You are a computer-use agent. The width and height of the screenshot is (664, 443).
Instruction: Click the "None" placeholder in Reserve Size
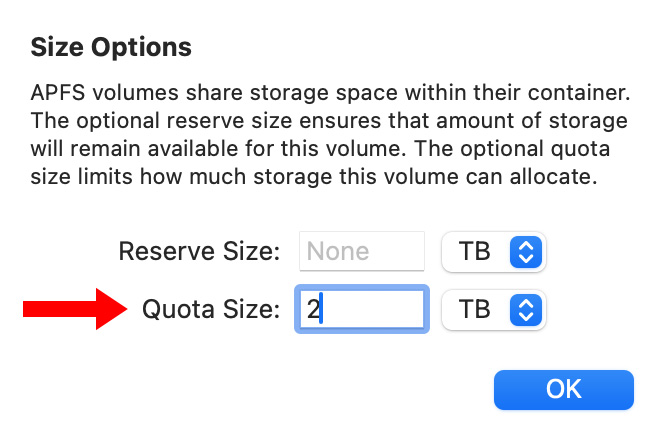coord(338,252)
